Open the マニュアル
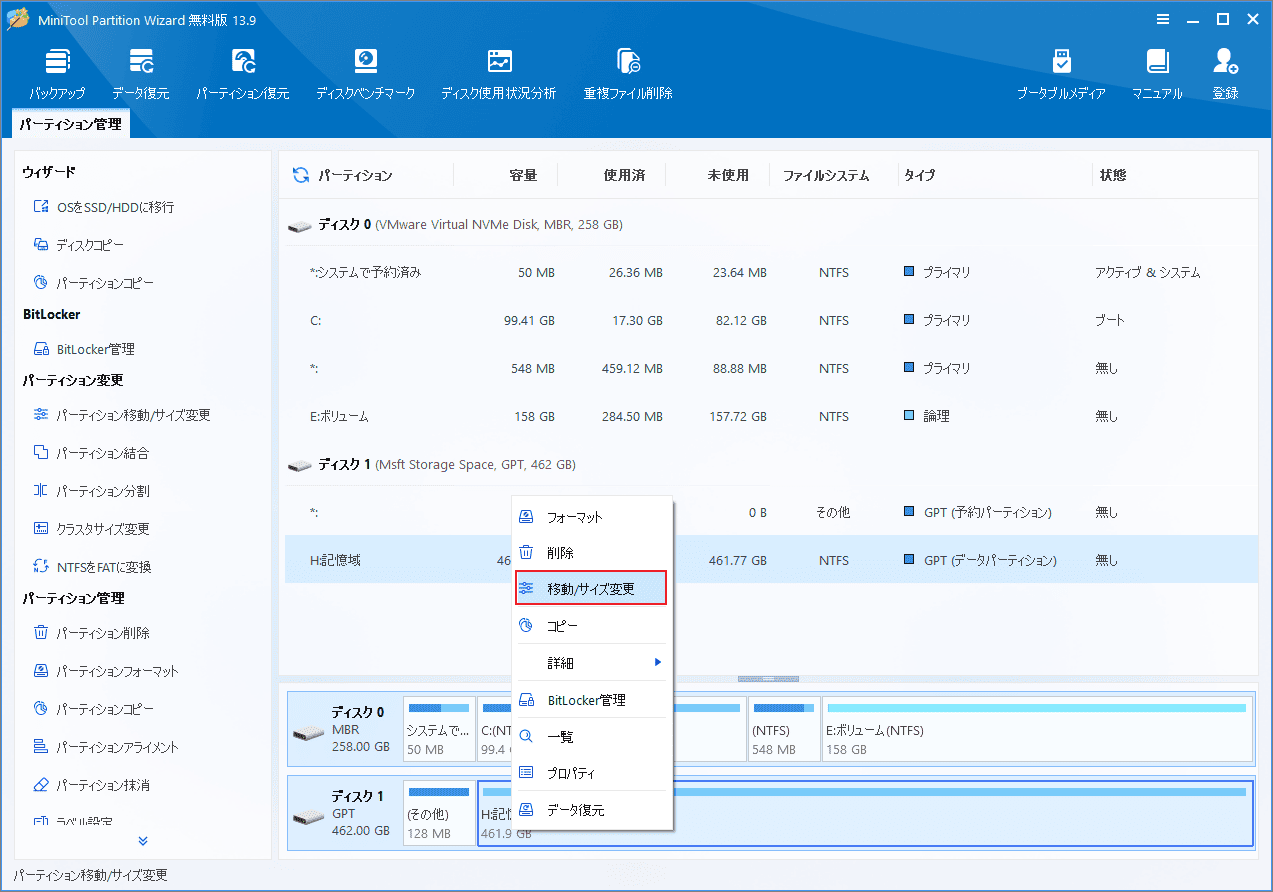The height and width of the screenshot is (892, 1273). point(1157,74)
